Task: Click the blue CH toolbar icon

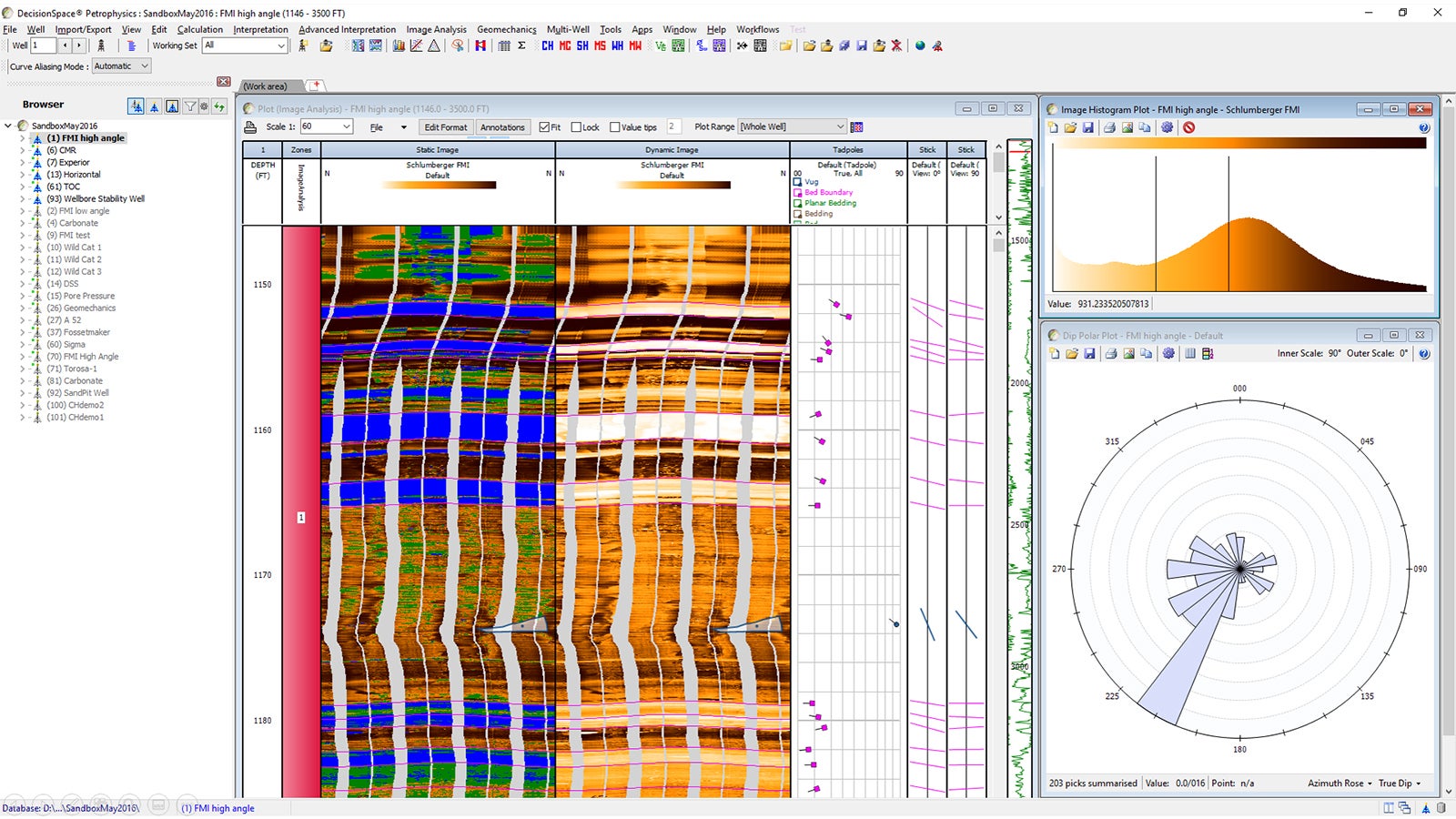Action: [547, 45]
